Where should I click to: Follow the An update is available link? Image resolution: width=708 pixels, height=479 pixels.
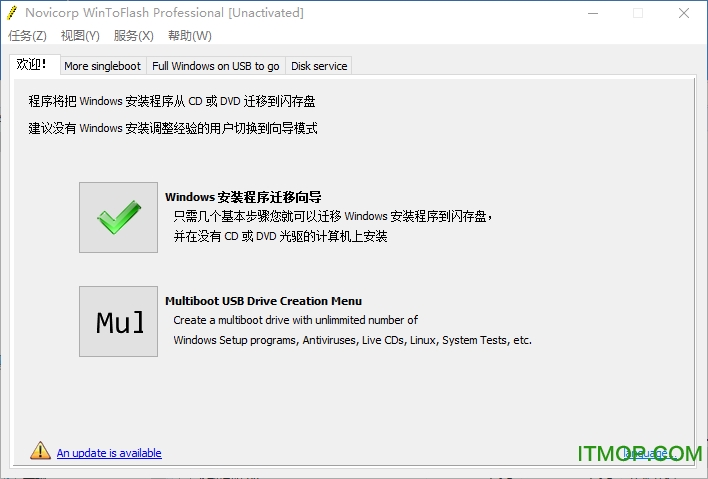109,453
